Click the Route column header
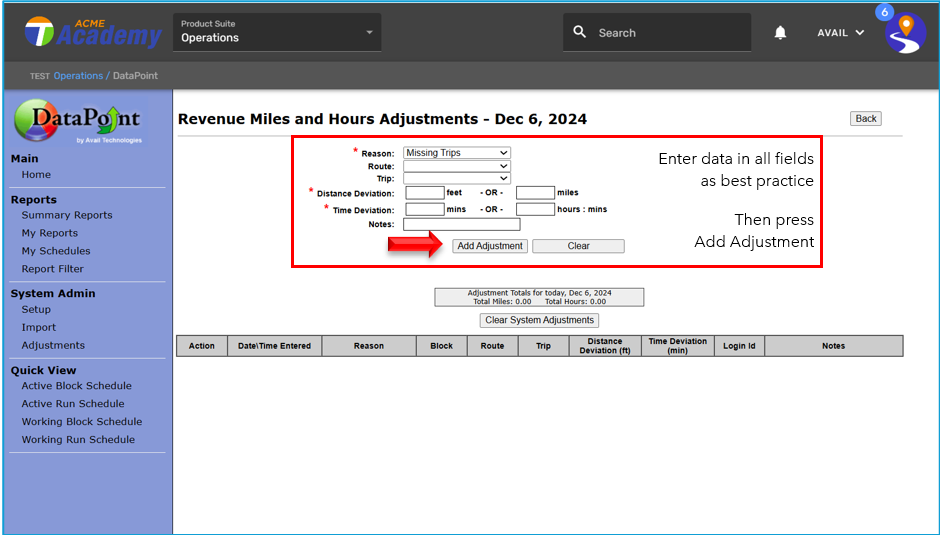 tap(492, 346)
